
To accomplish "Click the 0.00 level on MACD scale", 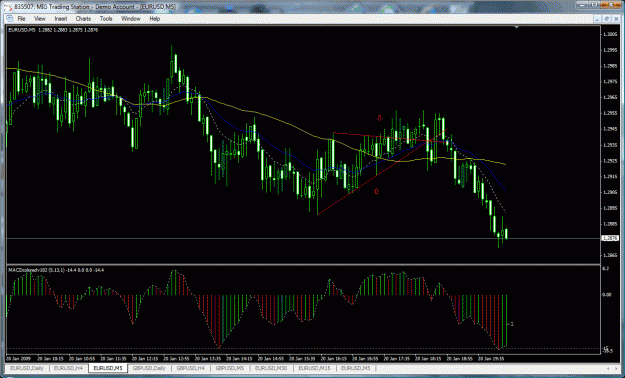I will click(x=607, y=294).
